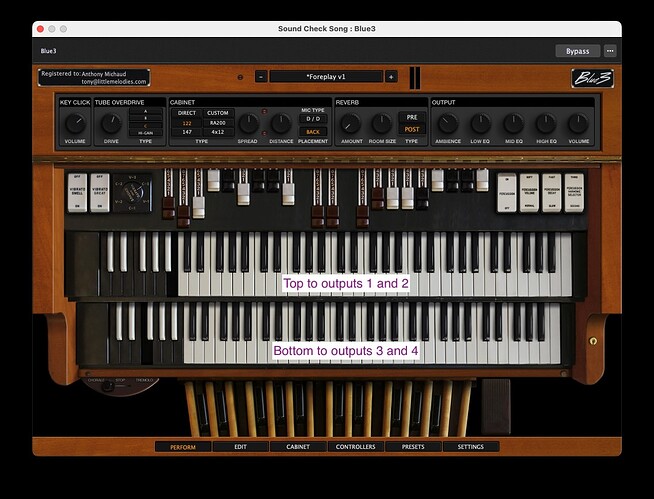Click the Cabinet Spread knob
The width and height of the screenshot is (654, 499).
pos(248,123)
